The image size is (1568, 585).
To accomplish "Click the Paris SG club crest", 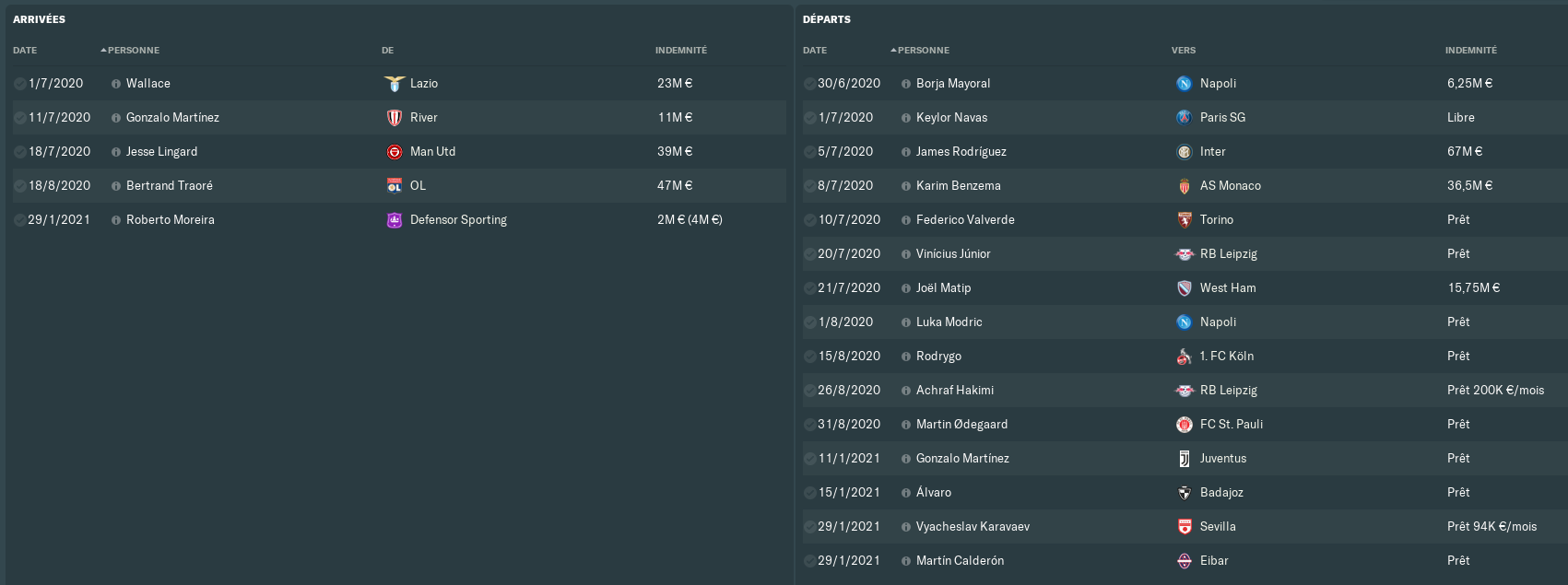I will click(x=1185, y=118).
